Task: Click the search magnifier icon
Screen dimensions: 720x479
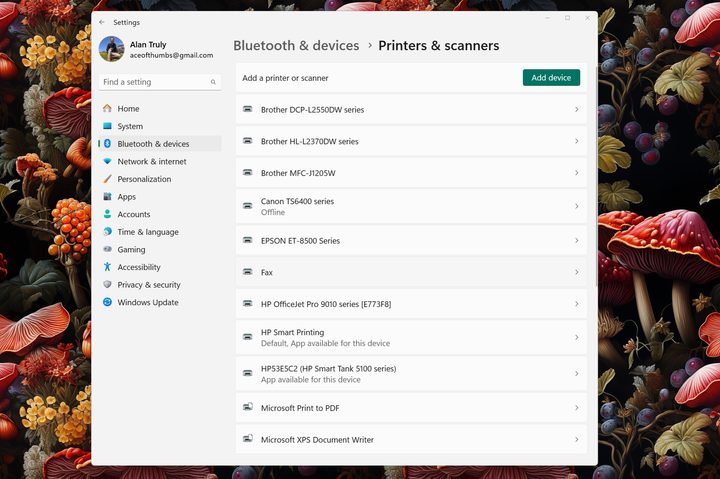Action: [x=213, y=82]
